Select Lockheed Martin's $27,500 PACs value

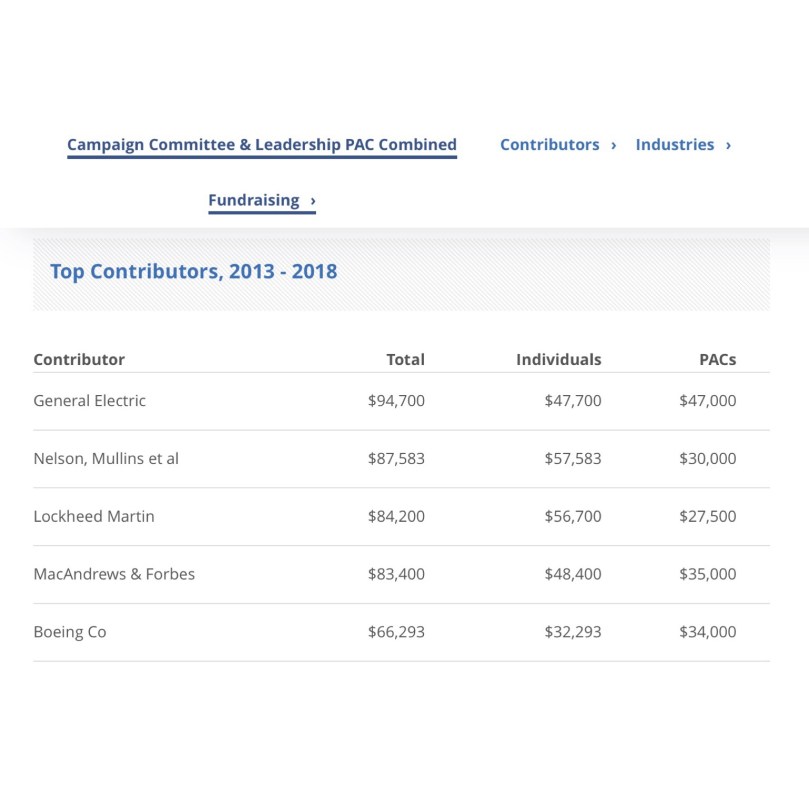(x=707, y=517)
